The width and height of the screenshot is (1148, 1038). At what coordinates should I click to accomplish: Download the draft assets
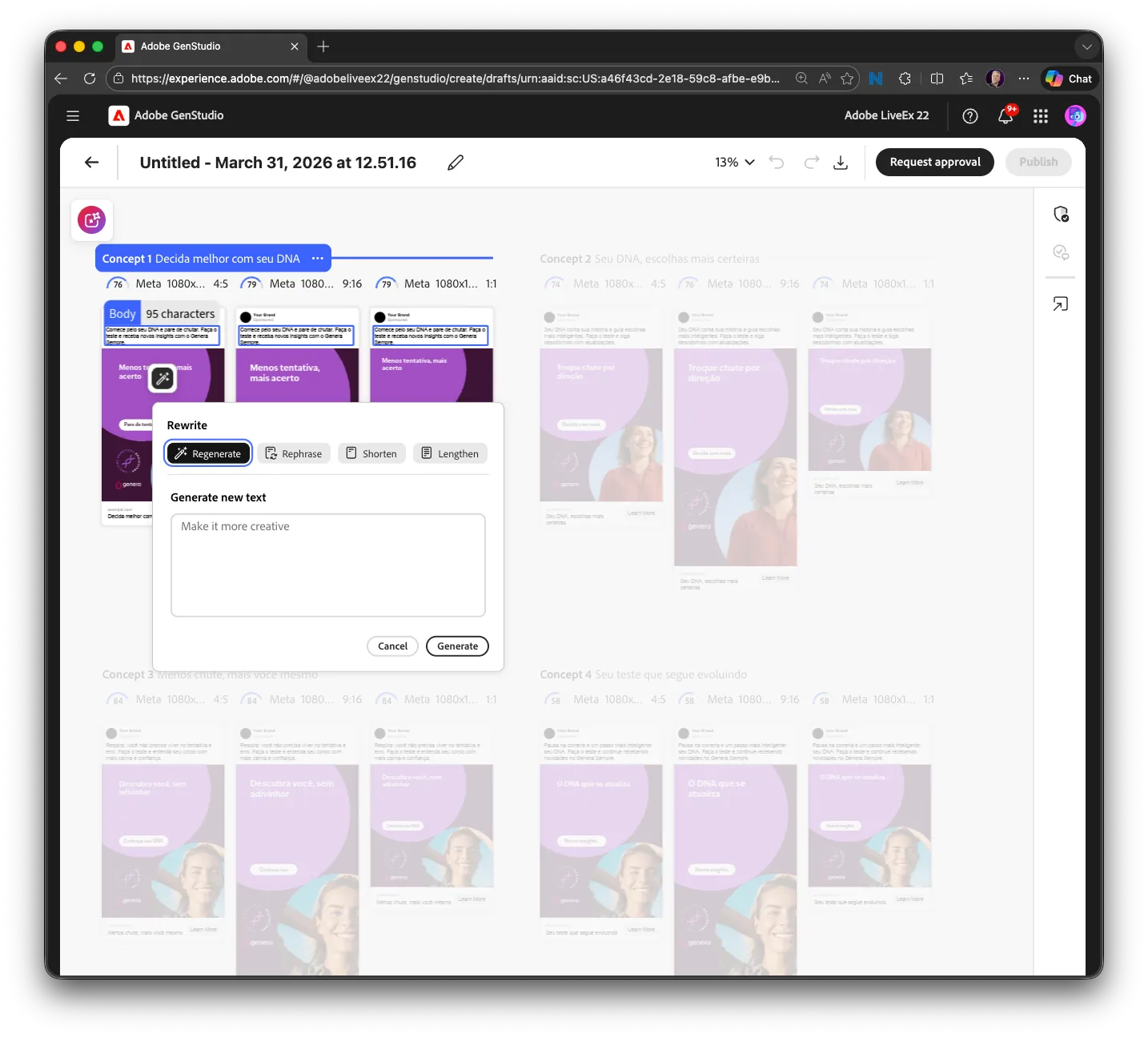[841, 163]
